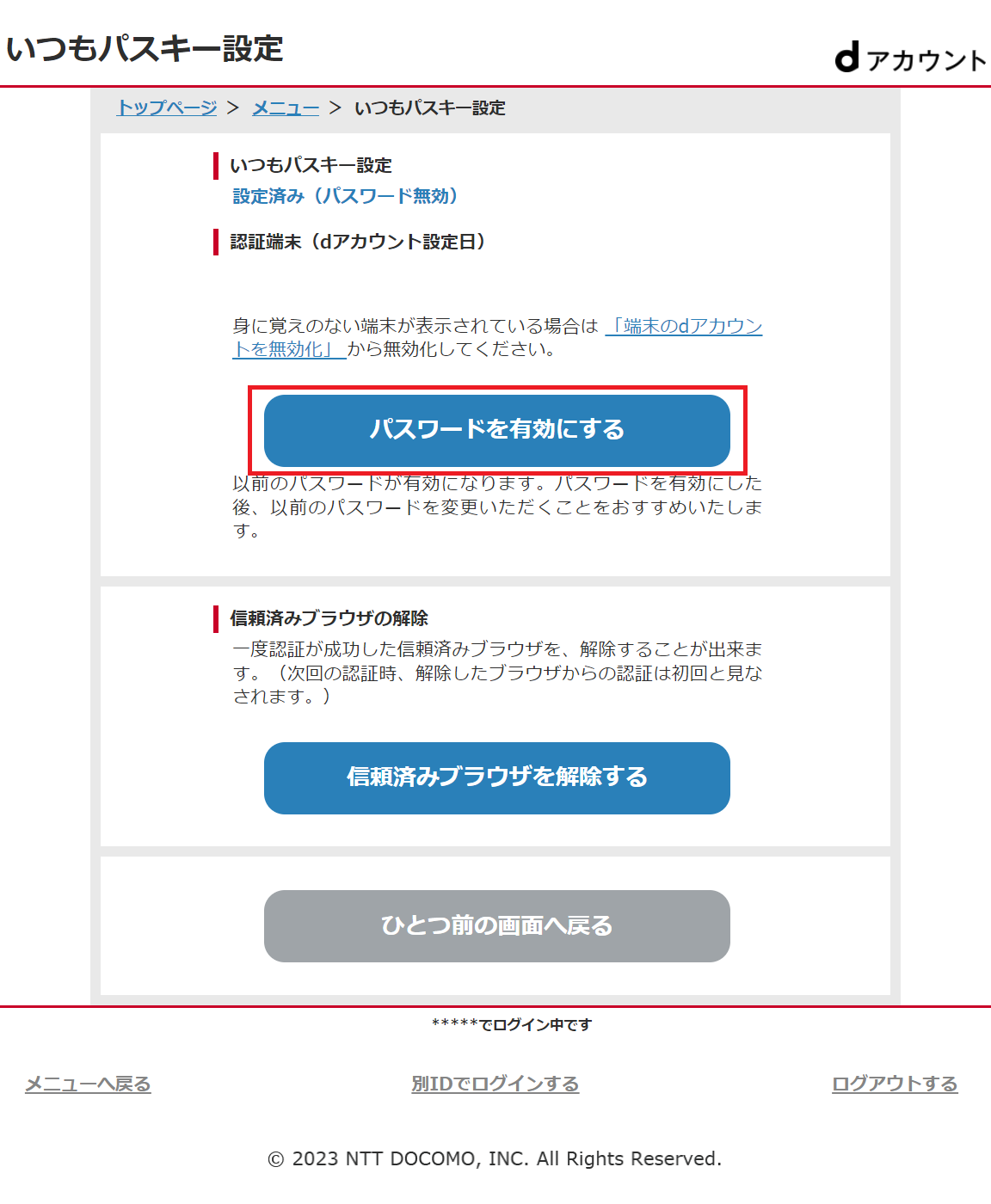Follow the メニューへ戻る footer link
Viewport: 991px width, 1204px height.
tap(88, 1084)
